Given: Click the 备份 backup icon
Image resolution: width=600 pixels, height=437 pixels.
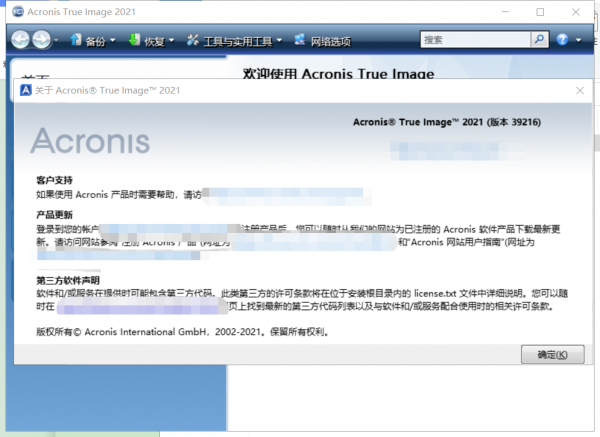Looking at the screenshot, I should click(x=76, y=39).
